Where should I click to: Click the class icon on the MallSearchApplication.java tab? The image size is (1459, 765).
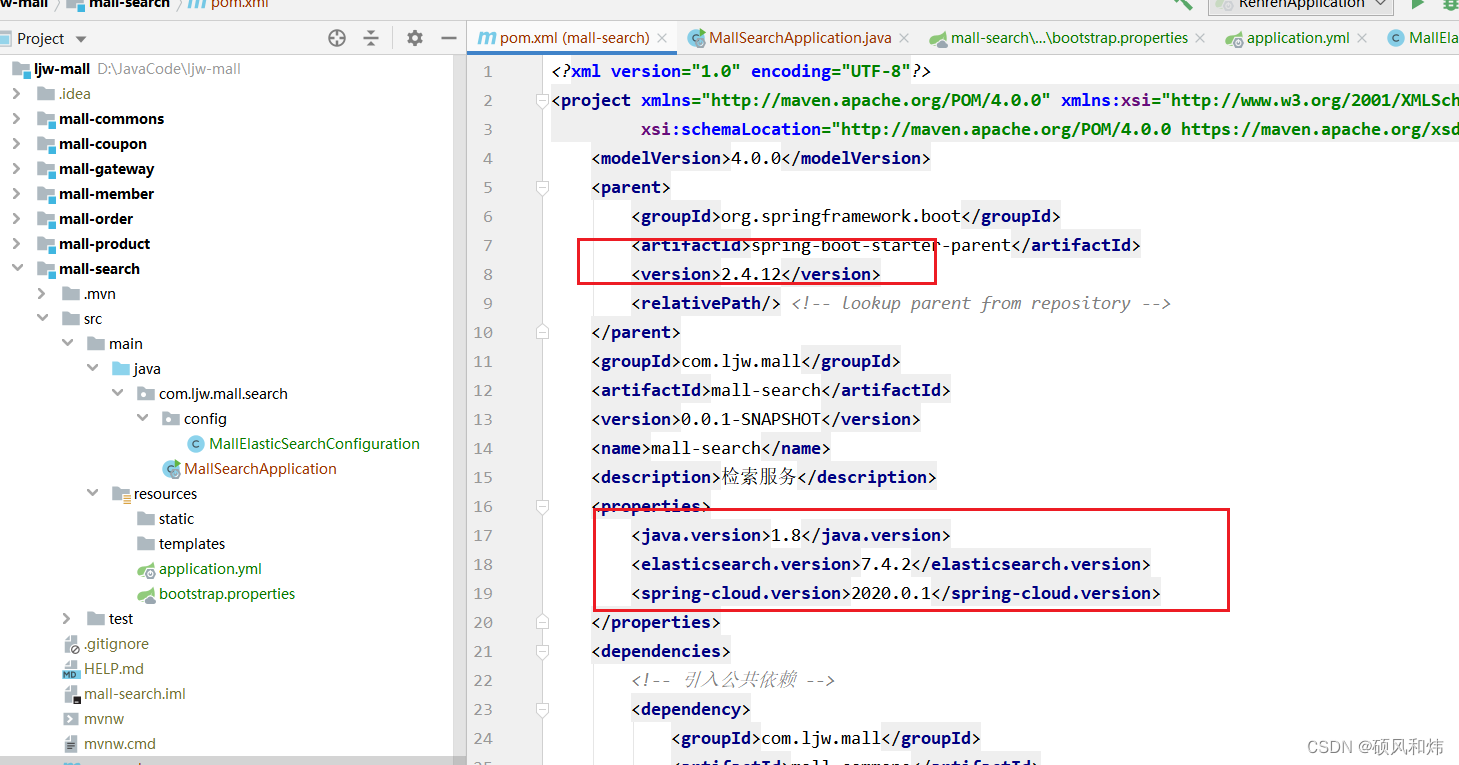coord(697,38)
